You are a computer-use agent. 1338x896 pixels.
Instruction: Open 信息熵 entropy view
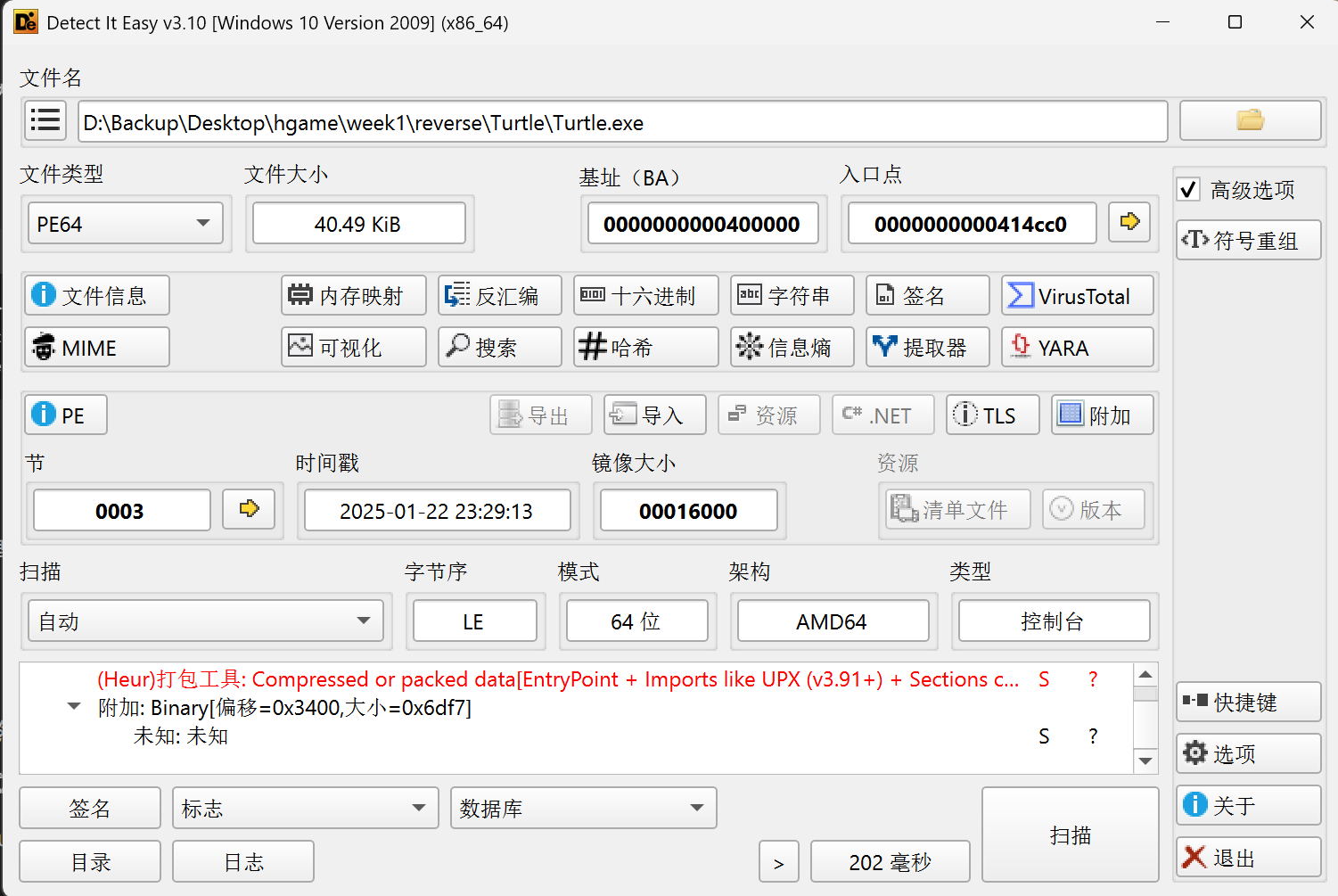[x=792, y=347]
